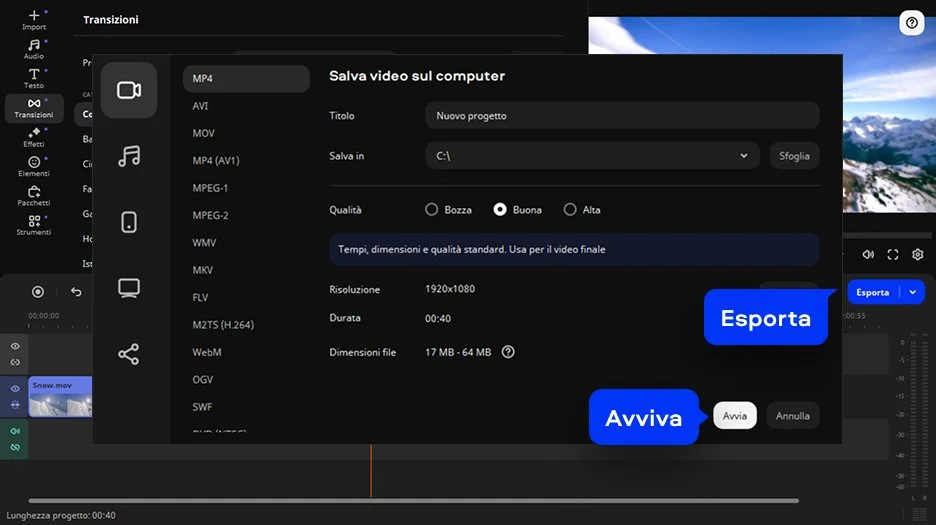Toggle visibility eye on Snow.mov track

[15, 389]
